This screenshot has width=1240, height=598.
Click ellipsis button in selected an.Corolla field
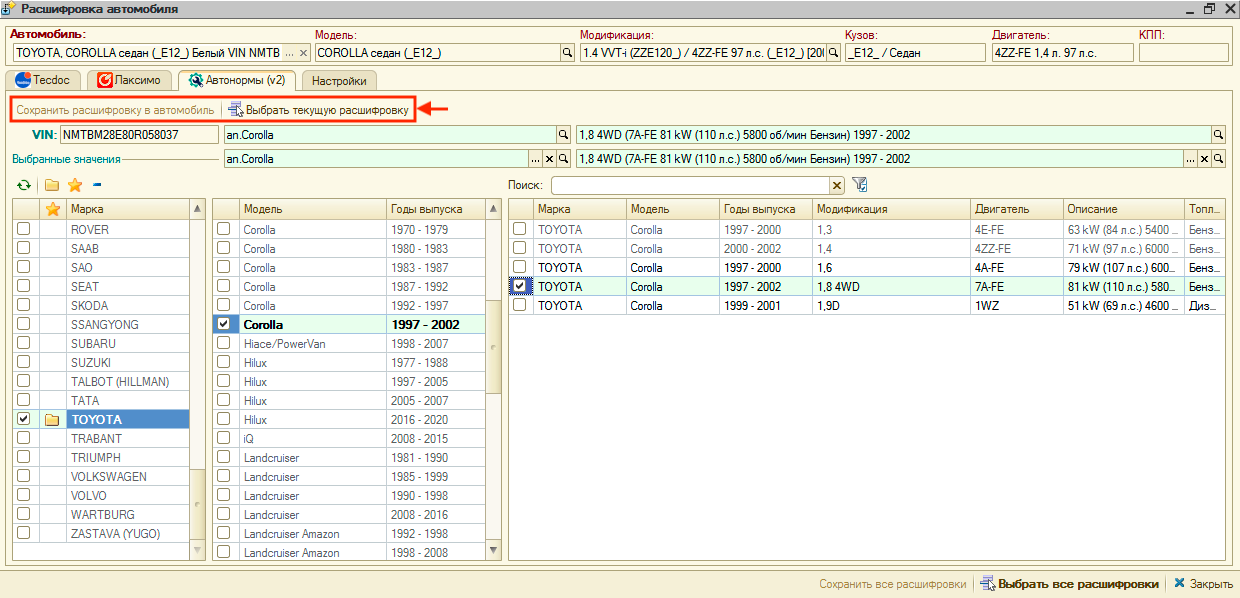(x=535, y=159)
